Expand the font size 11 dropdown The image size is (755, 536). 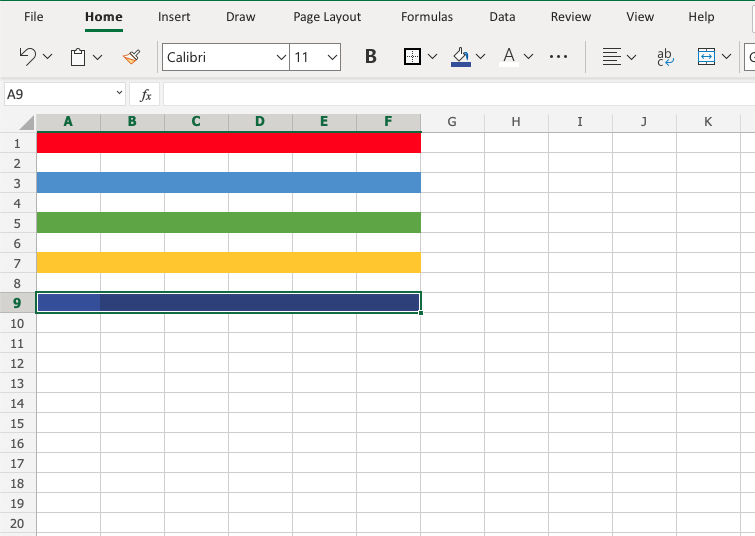332,57
